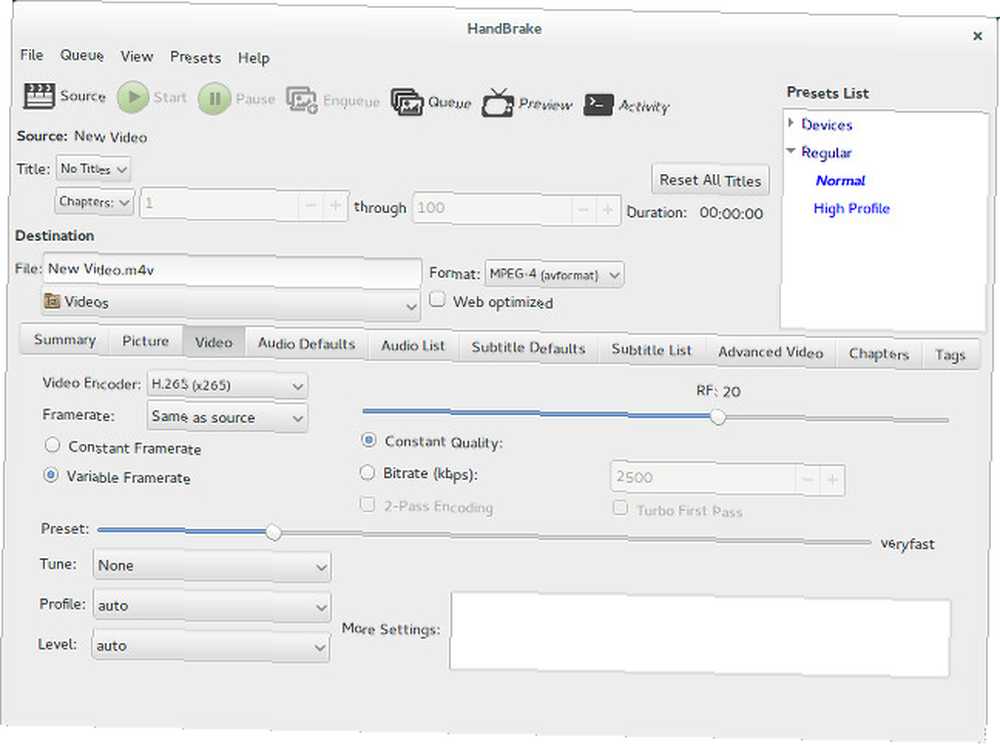Click the green Pause icon
Image resolution: width=1000 pixels, height=745 pixels.
[x=214, y=99]
